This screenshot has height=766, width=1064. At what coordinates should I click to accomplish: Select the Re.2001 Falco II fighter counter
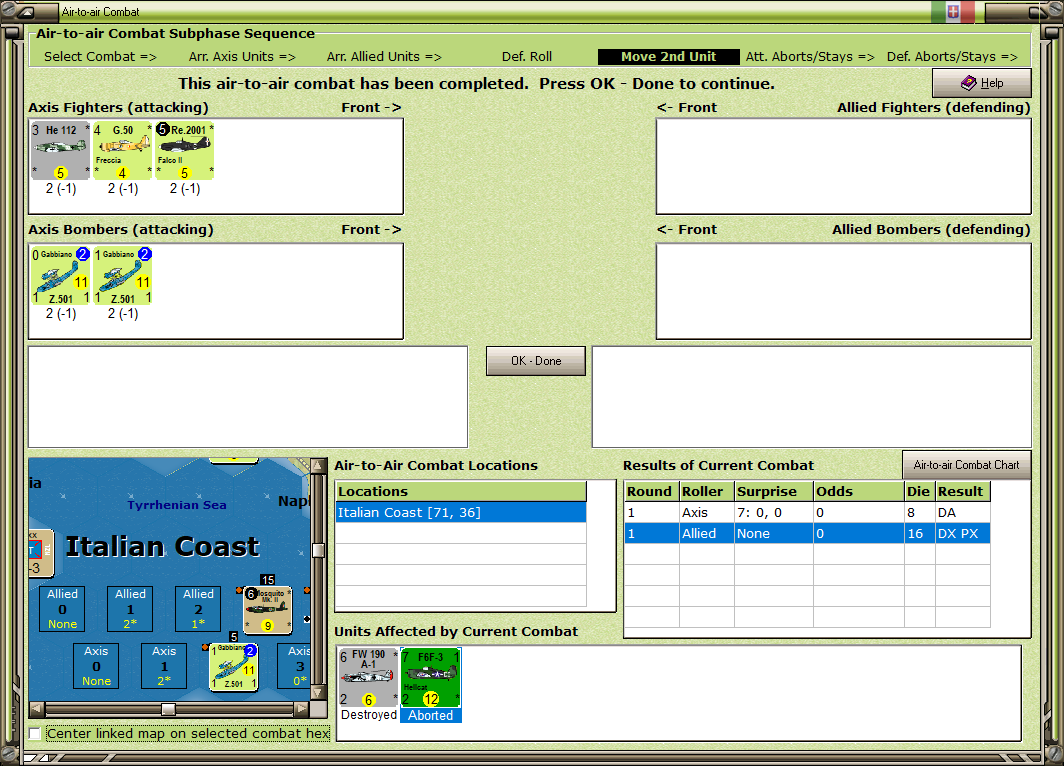coord(185,151)
